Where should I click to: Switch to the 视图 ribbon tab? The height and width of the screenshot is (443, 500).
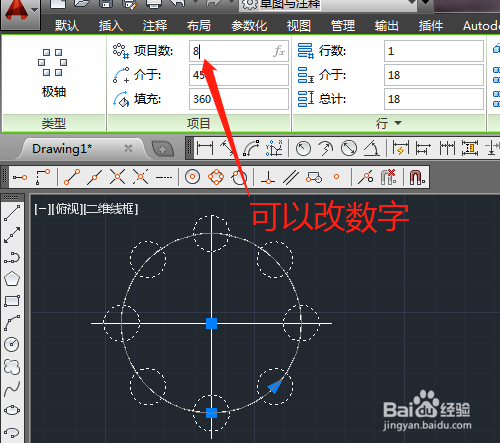pos(299,25)
